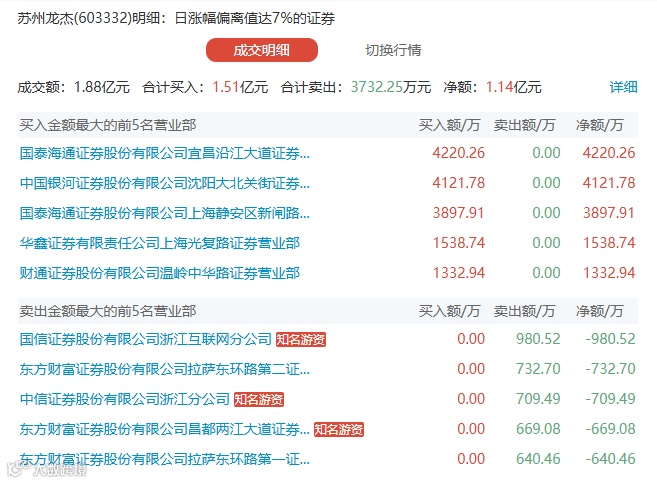
Task: Click net value -980.52
Action: [x=610, y=339]
